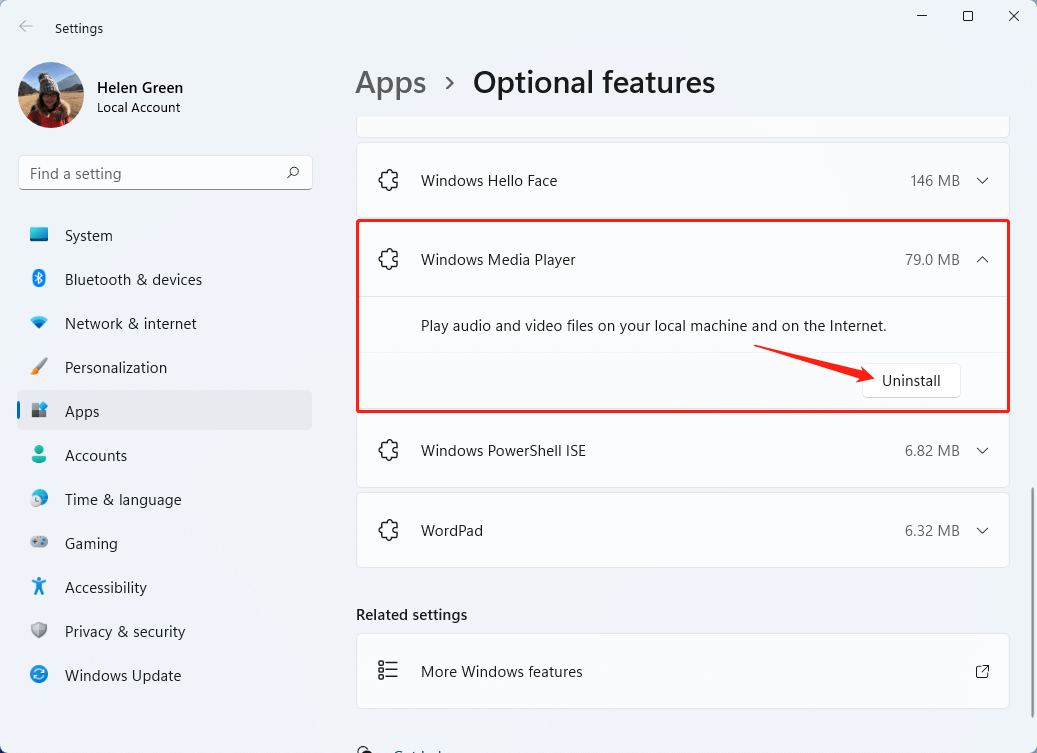Open Network & internet settings
Image resolution: width=1037 pixels, height=753 pixels.
pos(165,323)
